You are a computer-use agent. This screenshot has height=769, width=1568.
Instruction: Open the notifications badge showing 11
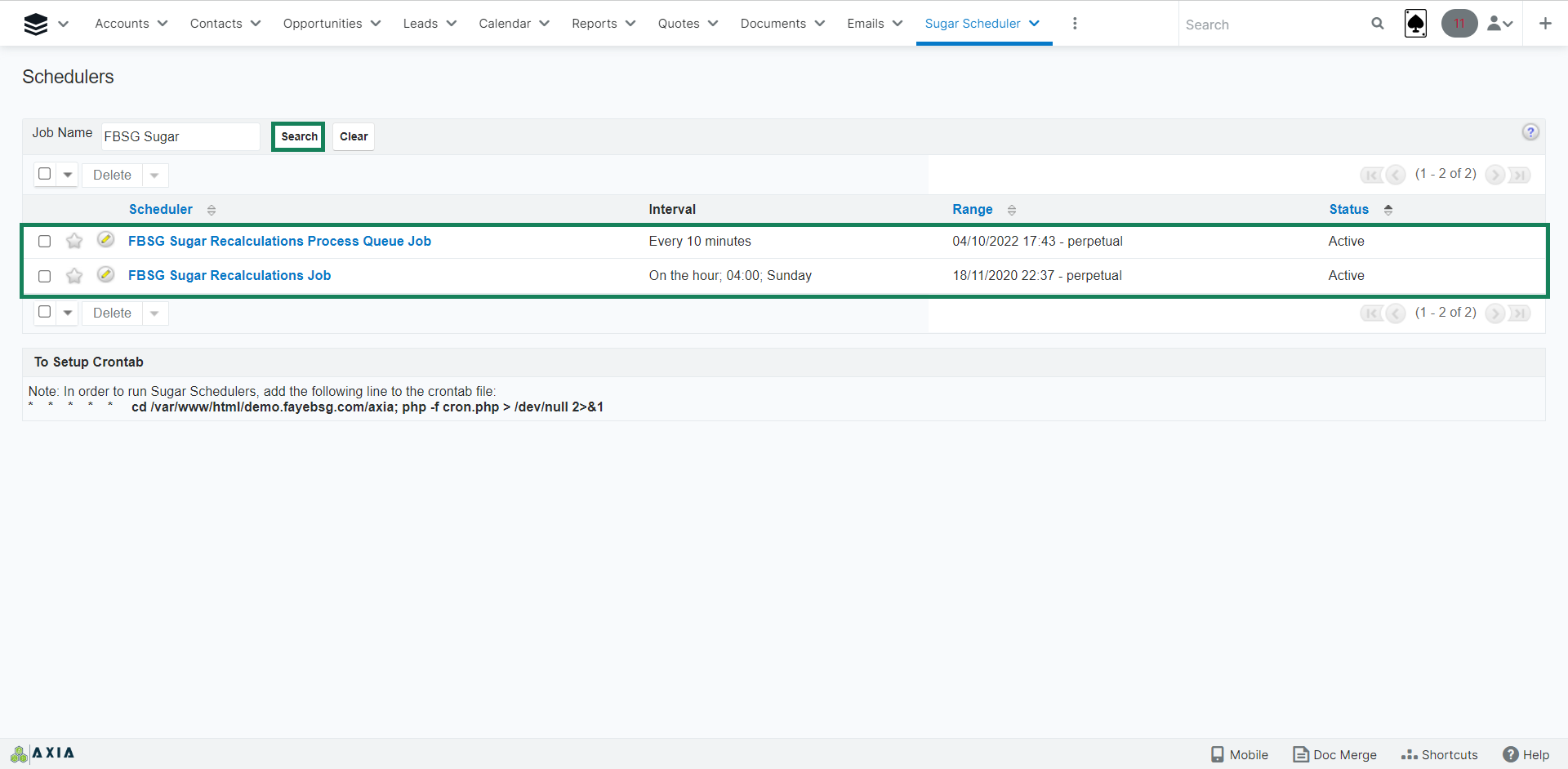(x=1459, y=24)
